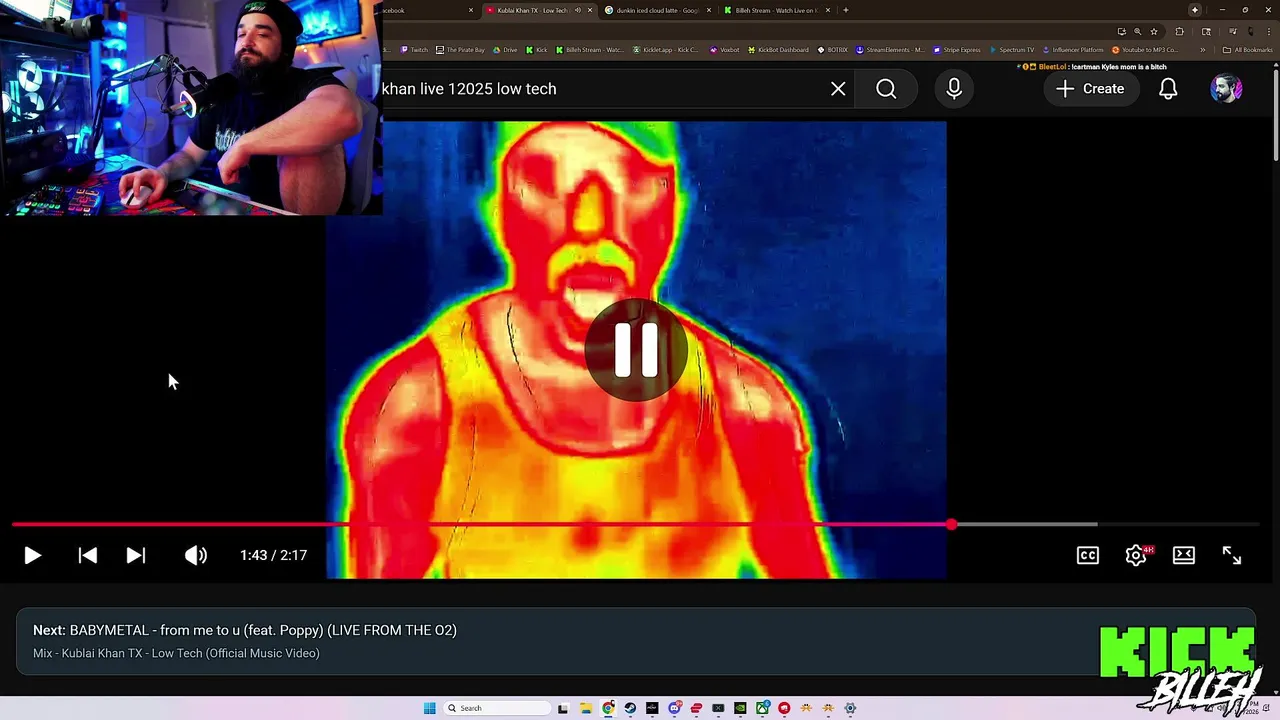1280x720 pixels.
Task: Open the StreamElements bookmark
Action: click(x=891, y=50)
